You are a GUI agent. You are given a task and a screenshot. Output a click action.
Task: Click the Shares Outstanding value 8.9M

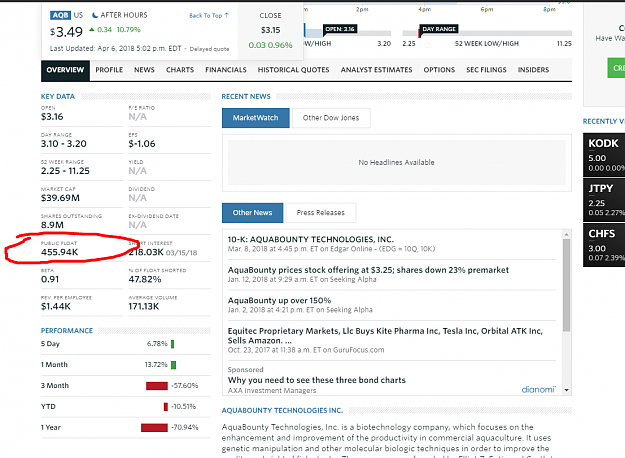[52, 225]
